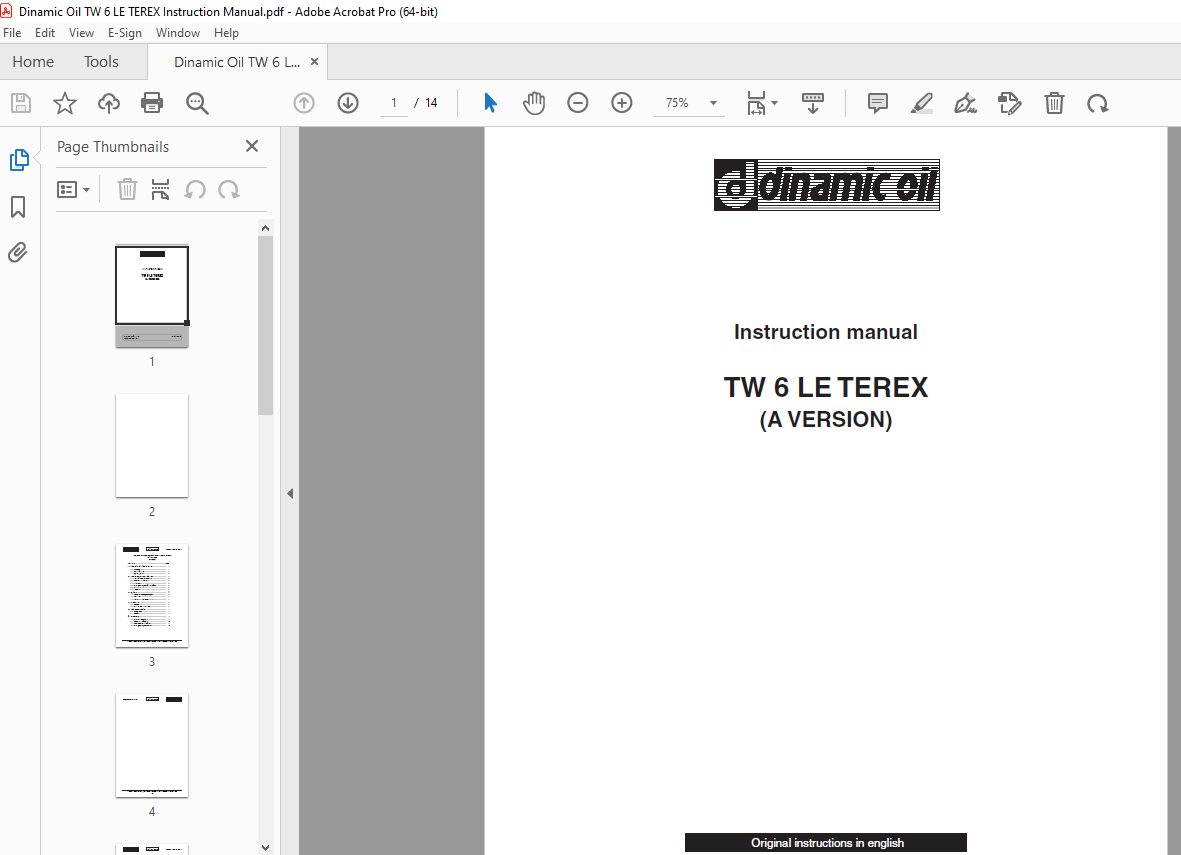Open the File menu
The image size is (1181, 855).
(12, 33)
